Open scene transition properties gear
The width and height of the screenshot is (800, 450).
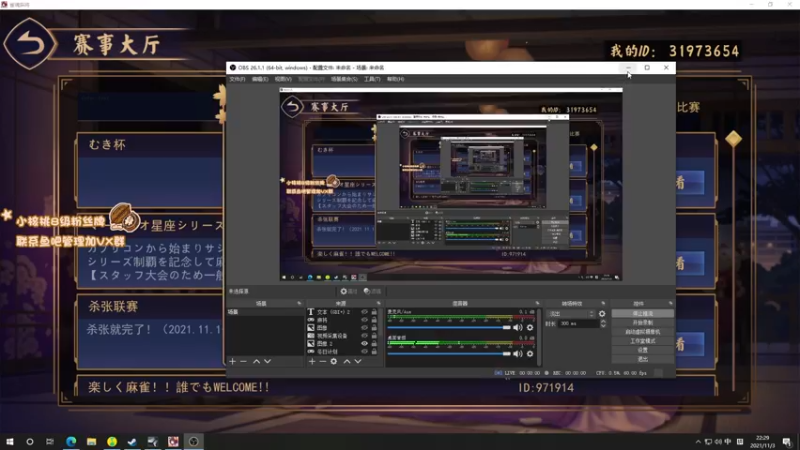coord(602,314)
